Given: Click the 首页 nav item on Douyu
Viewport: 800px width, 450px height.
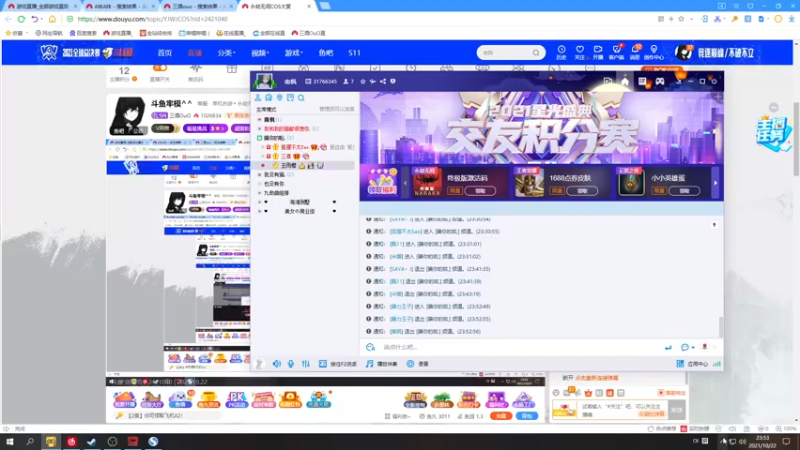Looking at the screenshot, I should (x=164, y=53).
